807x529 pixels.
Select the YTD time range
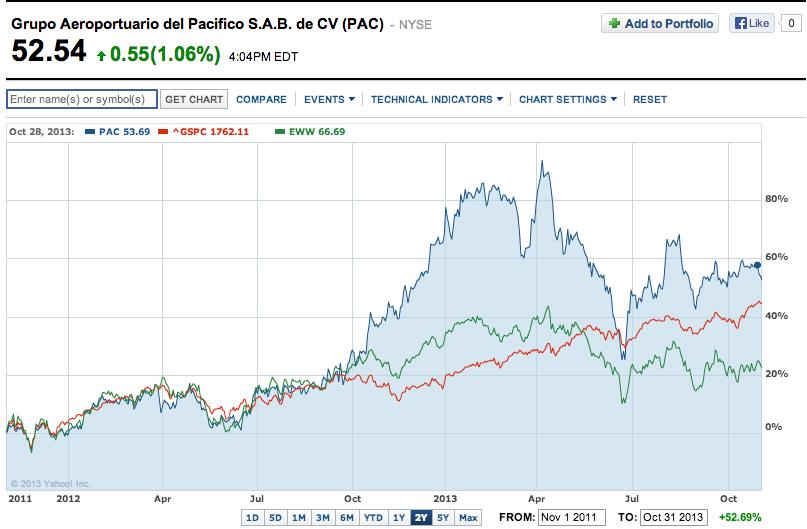pyautogui.click(x=373, y=517)
